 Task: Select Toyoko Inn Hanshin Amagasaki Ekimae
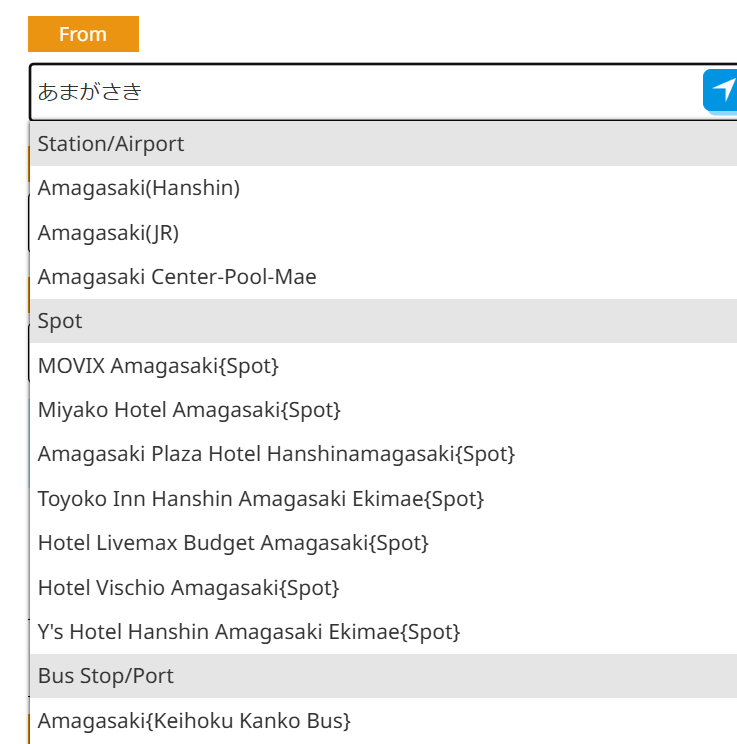click(x=260, y=498)
